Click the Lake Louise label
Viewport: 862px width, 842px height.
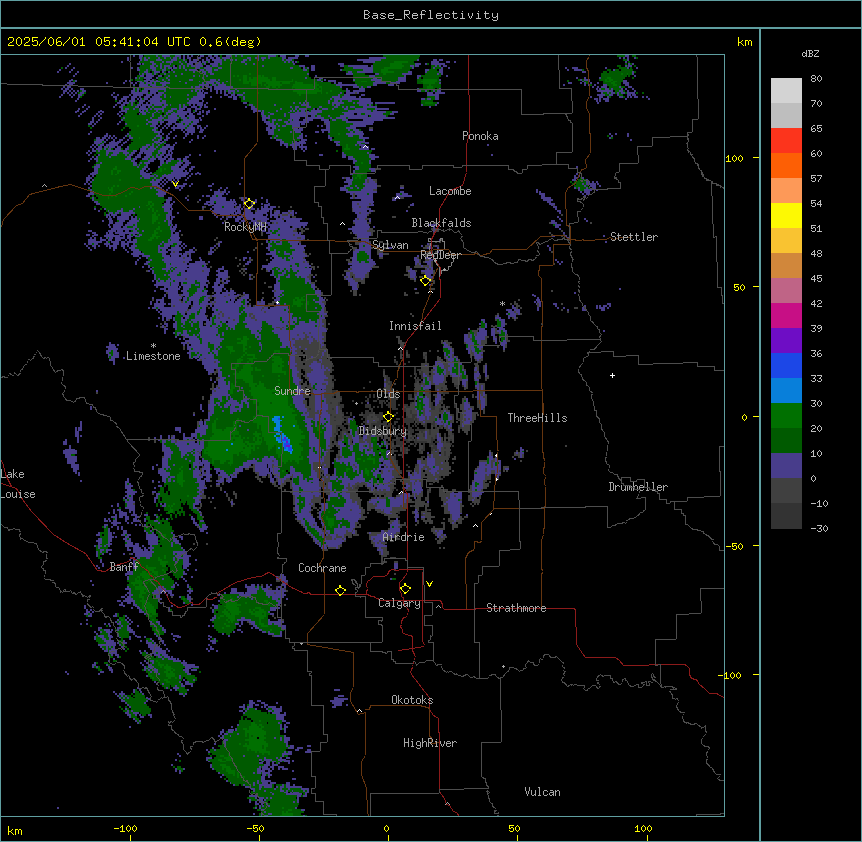18,484
